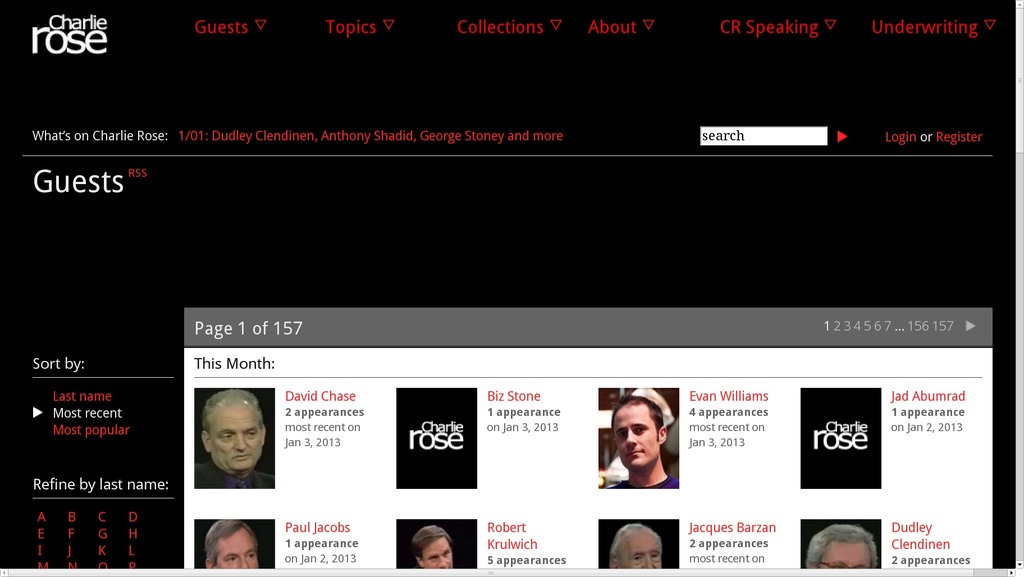Refine guests by last name letter C
The image size is (1024, 577).
[x=102, y=517]
